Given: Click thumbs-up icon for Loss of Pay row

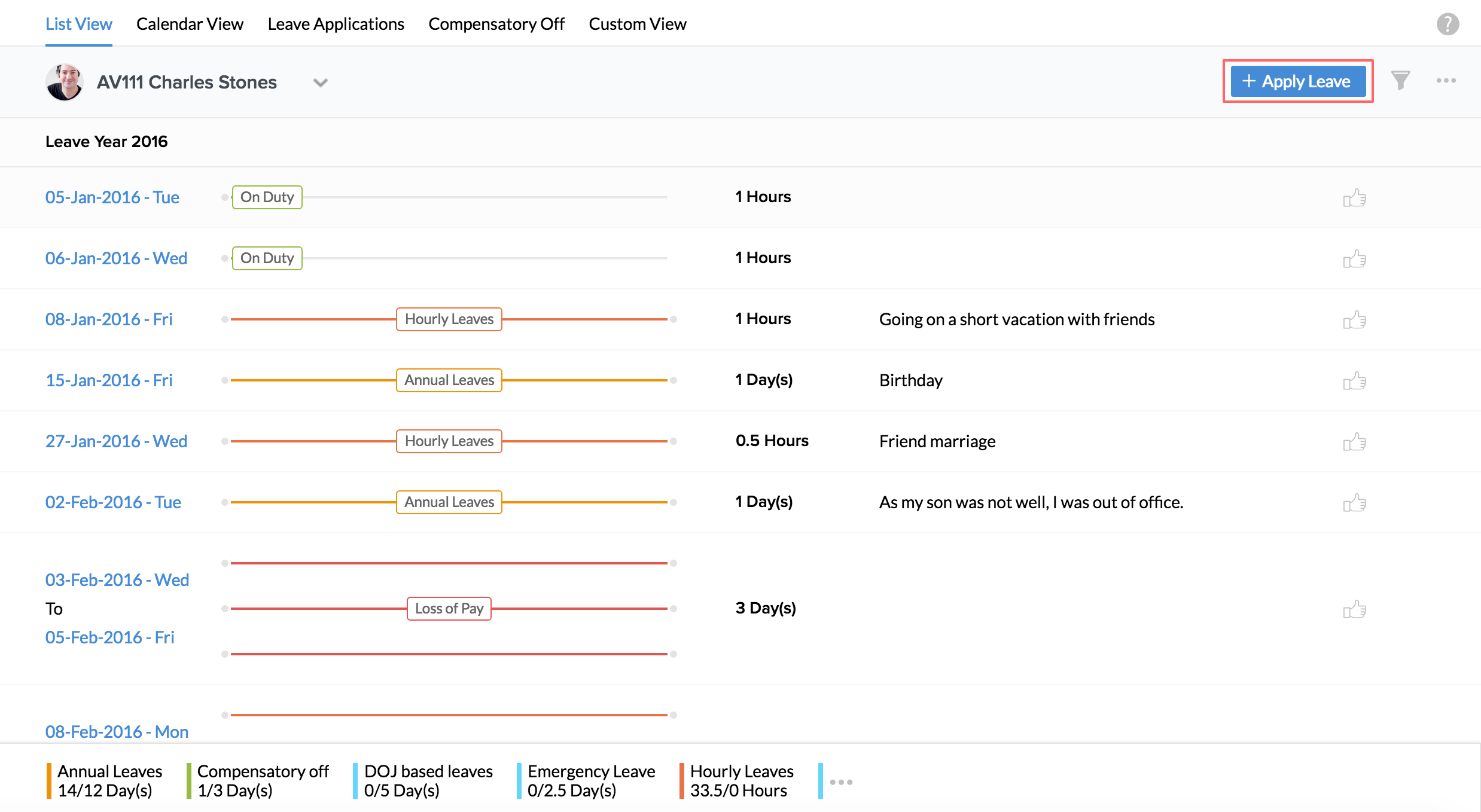Looking at the screenshot, I should point(1354,609).
